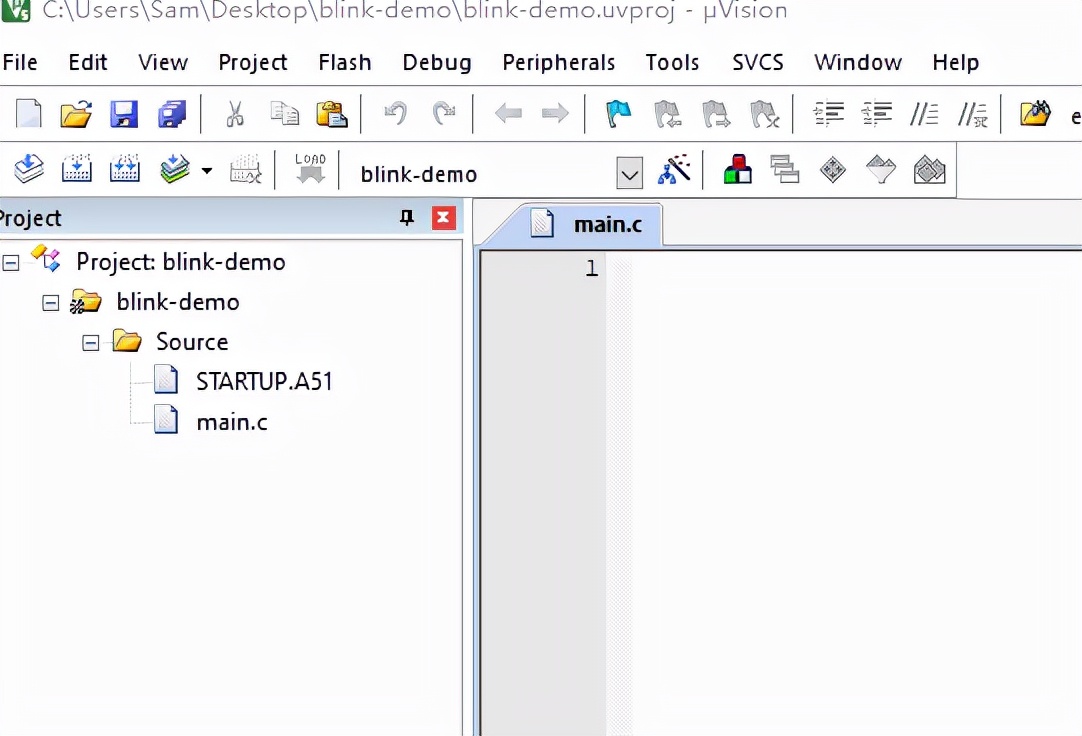Click the Rebuild all target files icon
1082x736 pixels.
pos(125,169)
